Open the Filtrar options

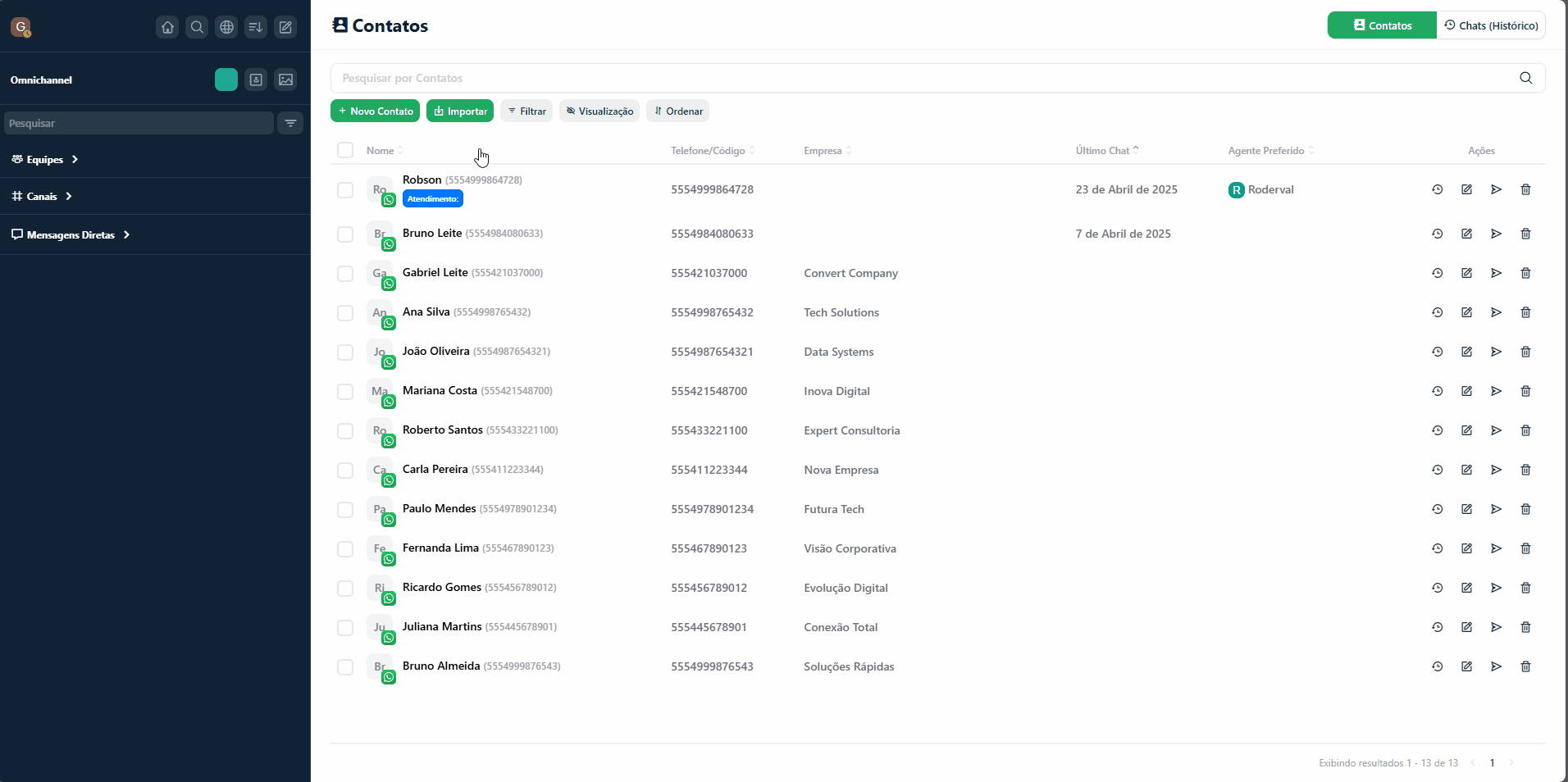(526, 111)
